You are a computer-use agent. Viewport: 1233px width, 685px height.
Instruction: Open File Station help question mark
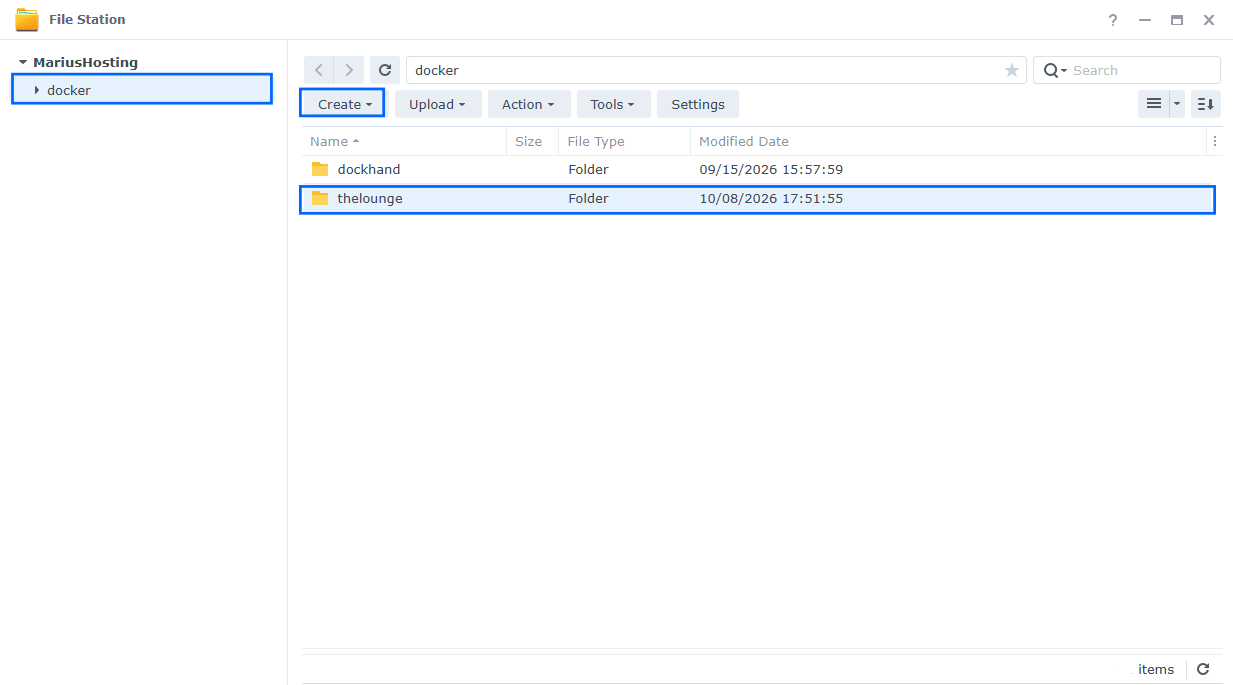1113,20
